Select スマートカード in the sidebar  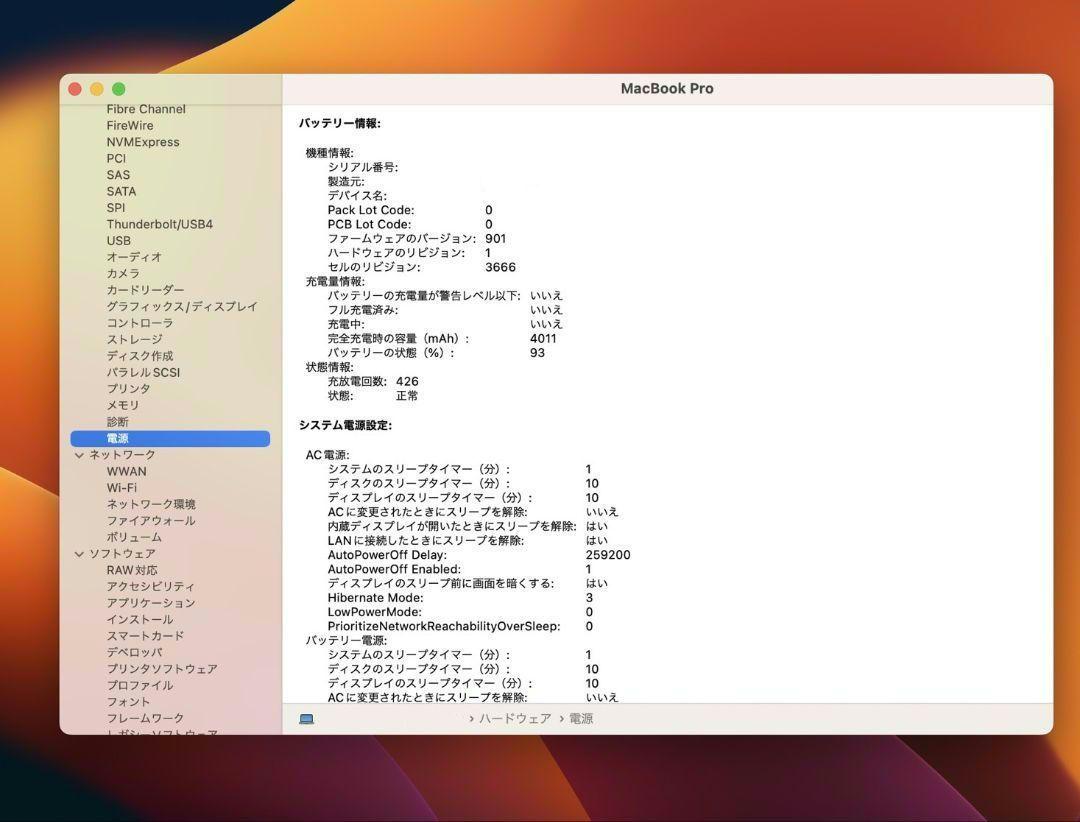pos(145,636)
